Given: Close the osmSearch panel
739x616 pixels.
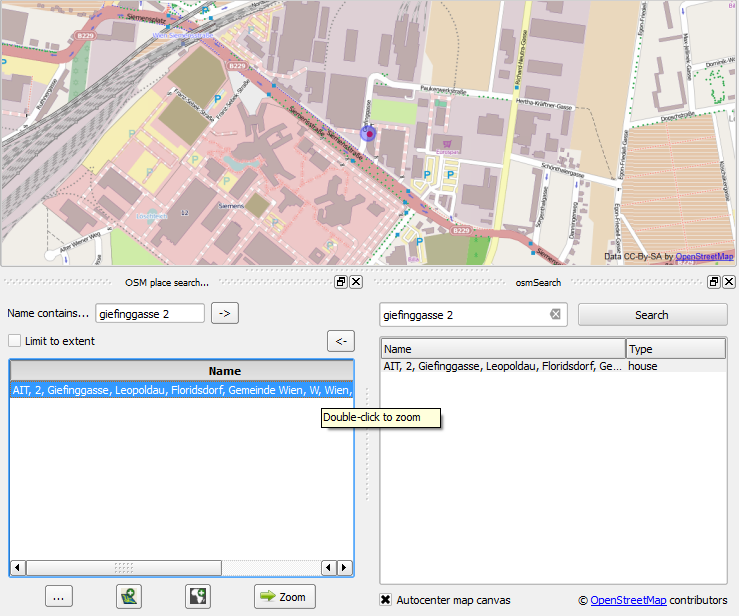Looking at the screenshot, I should pos(729,282).
